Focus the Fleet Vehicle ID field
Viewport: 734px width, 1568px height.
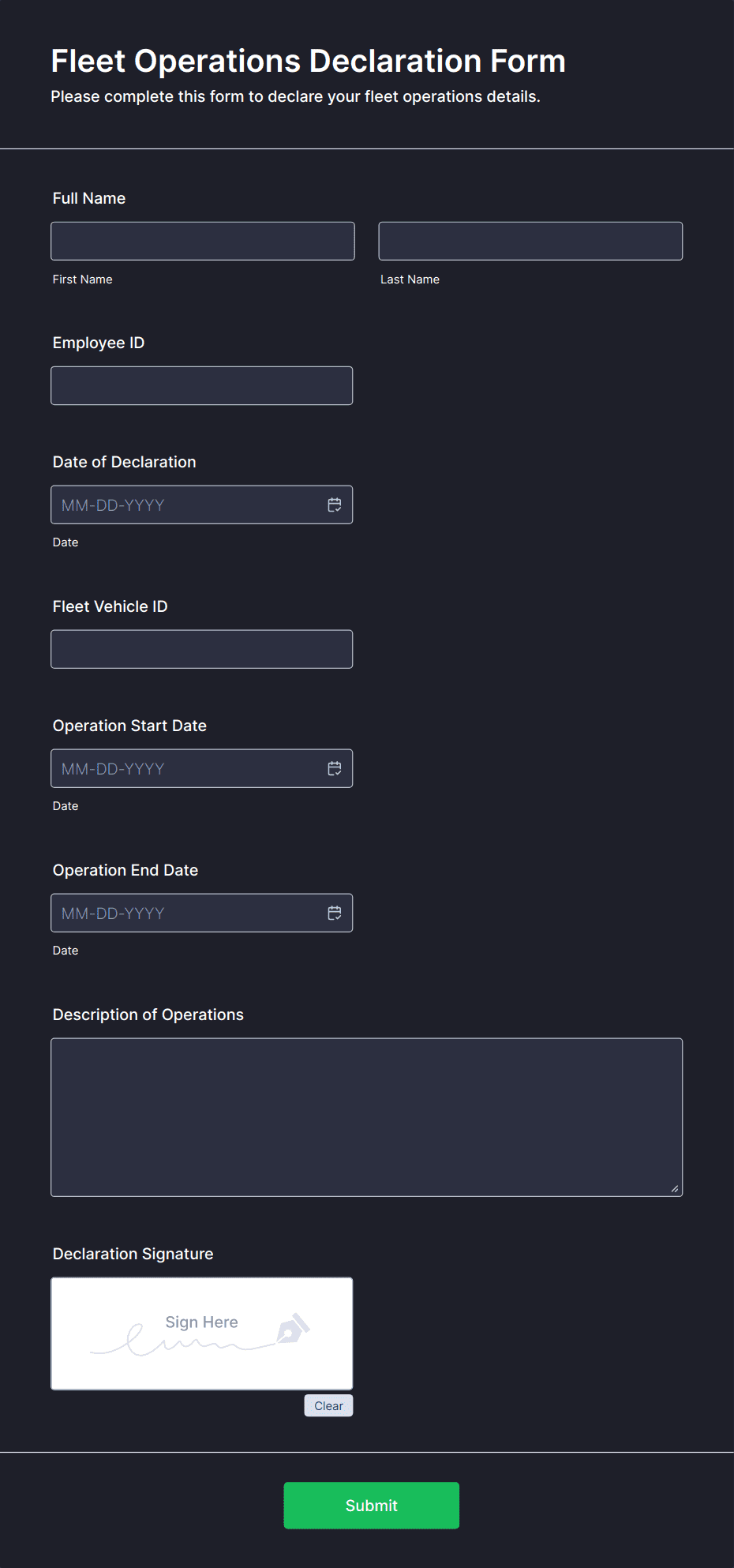pos(202,649)
